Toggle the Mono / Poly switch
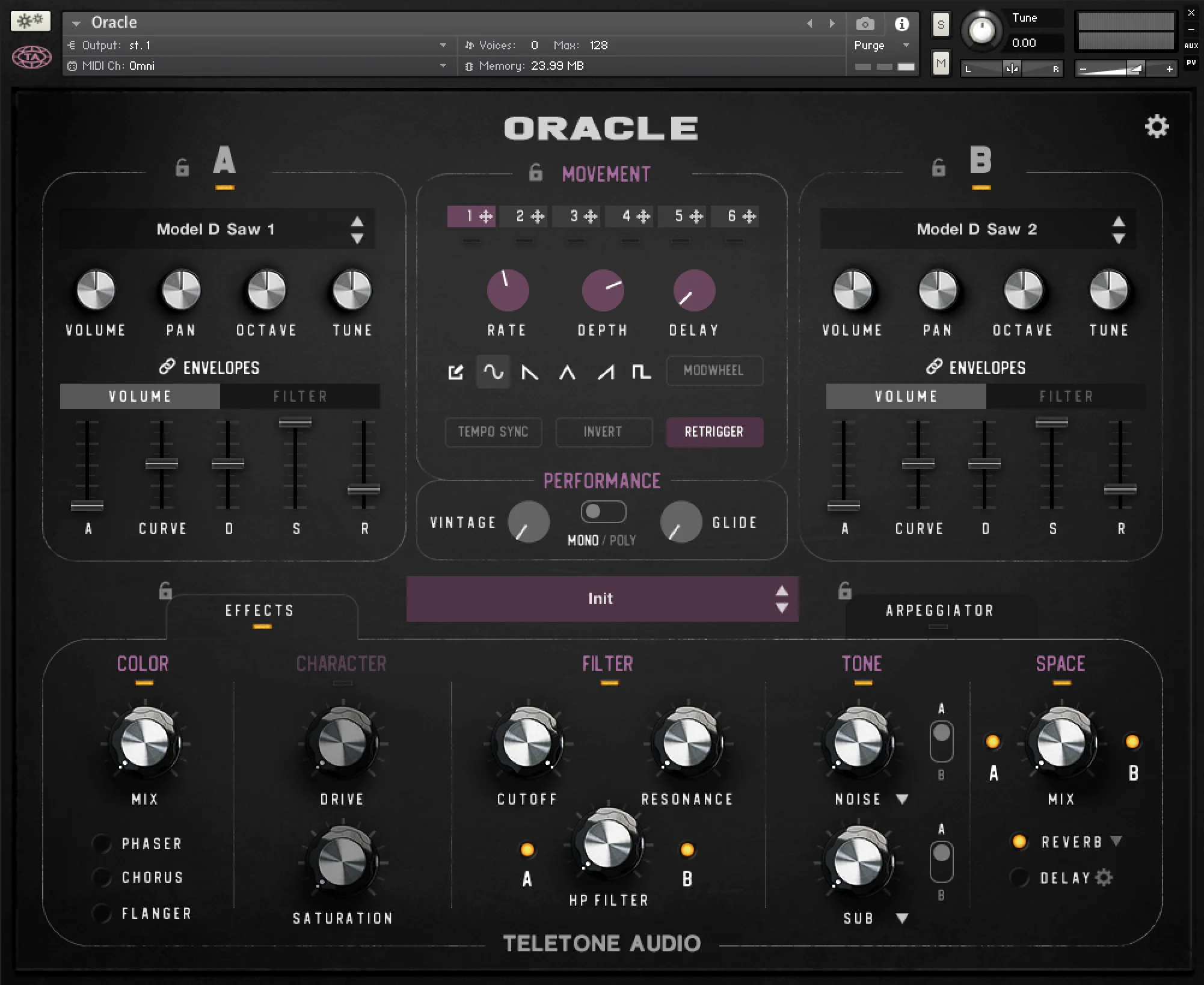This screenshot has width=1204, height=985. coord(603,512)
